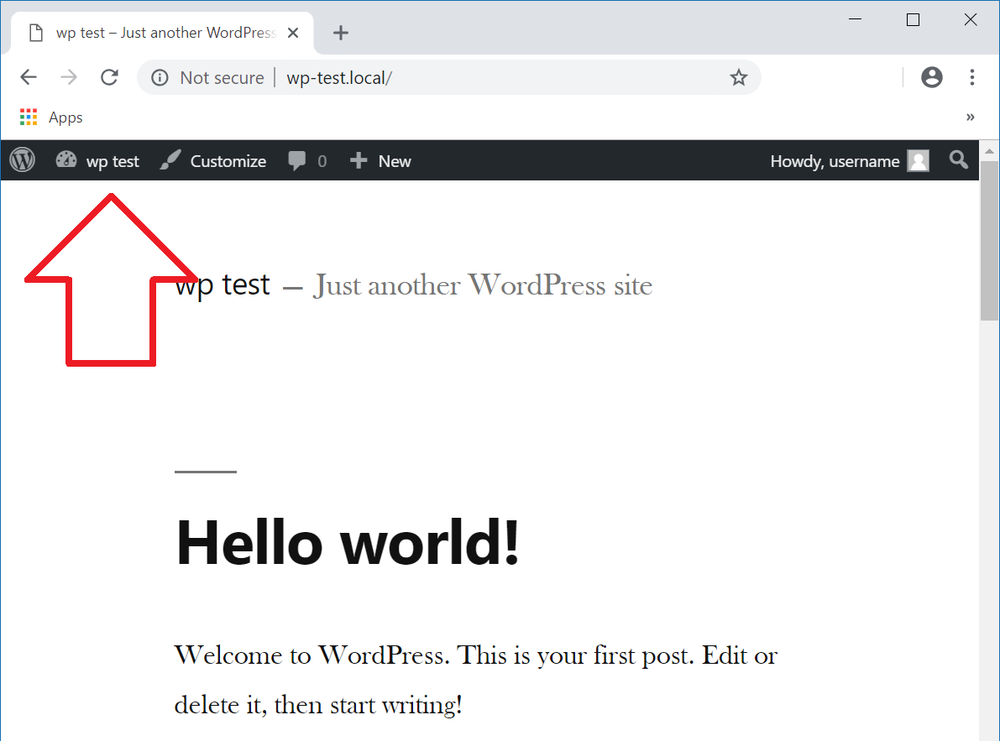Expand the bookmarks overflow chevron

coord(970,117)
